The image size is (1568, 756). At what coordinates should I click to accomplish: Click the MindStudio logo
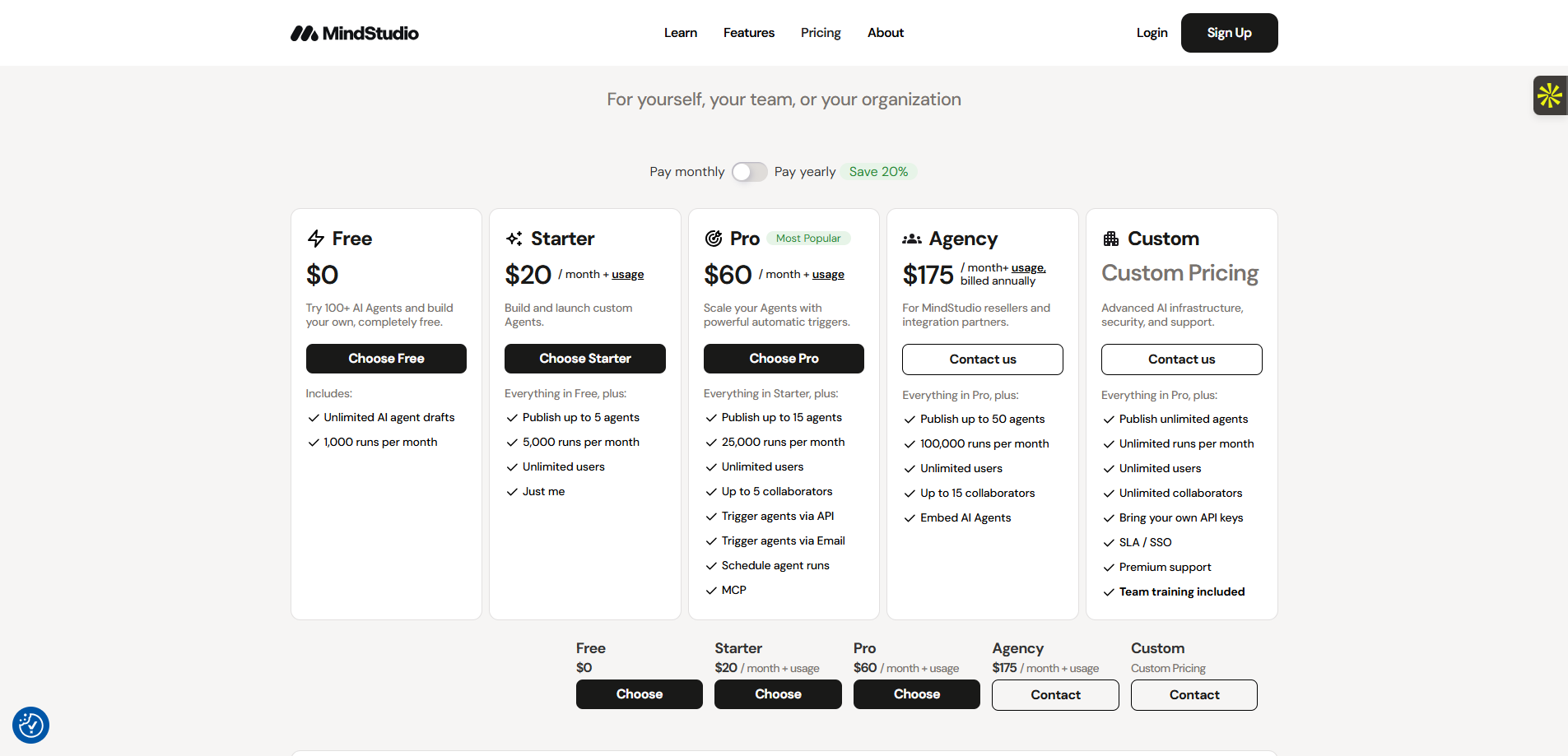[x=354, y=33]
